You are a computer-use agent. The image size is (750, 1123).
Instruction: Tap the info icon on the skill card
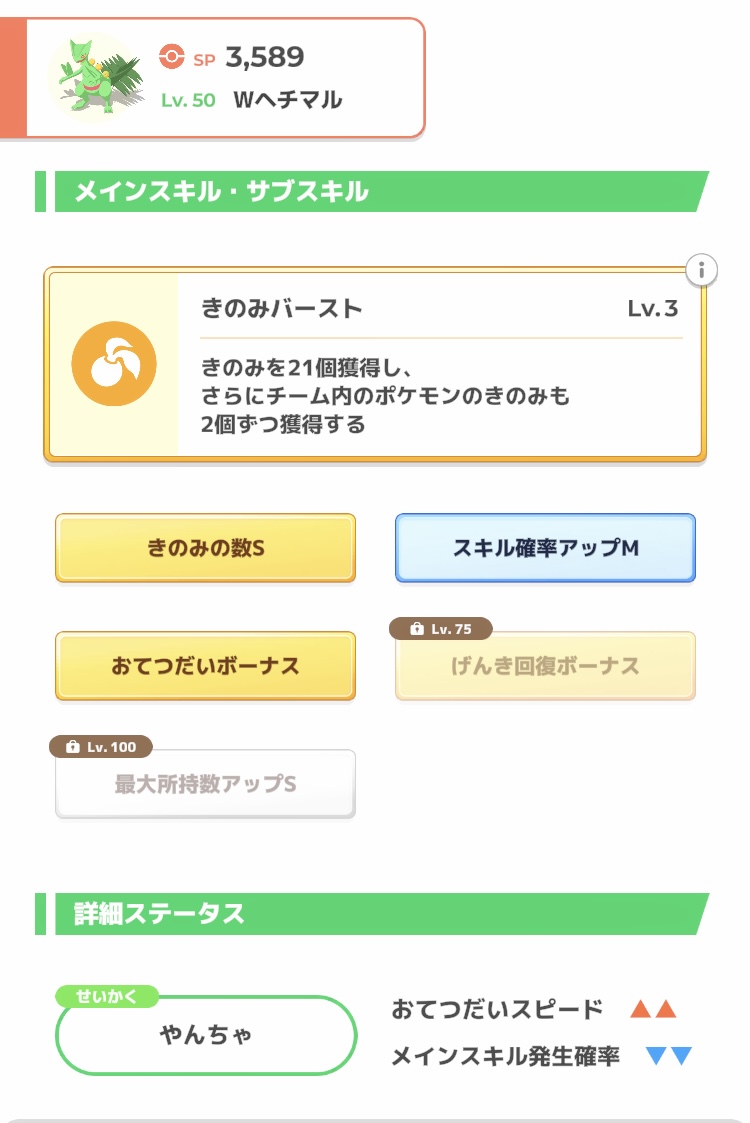(x=702, y=269)
